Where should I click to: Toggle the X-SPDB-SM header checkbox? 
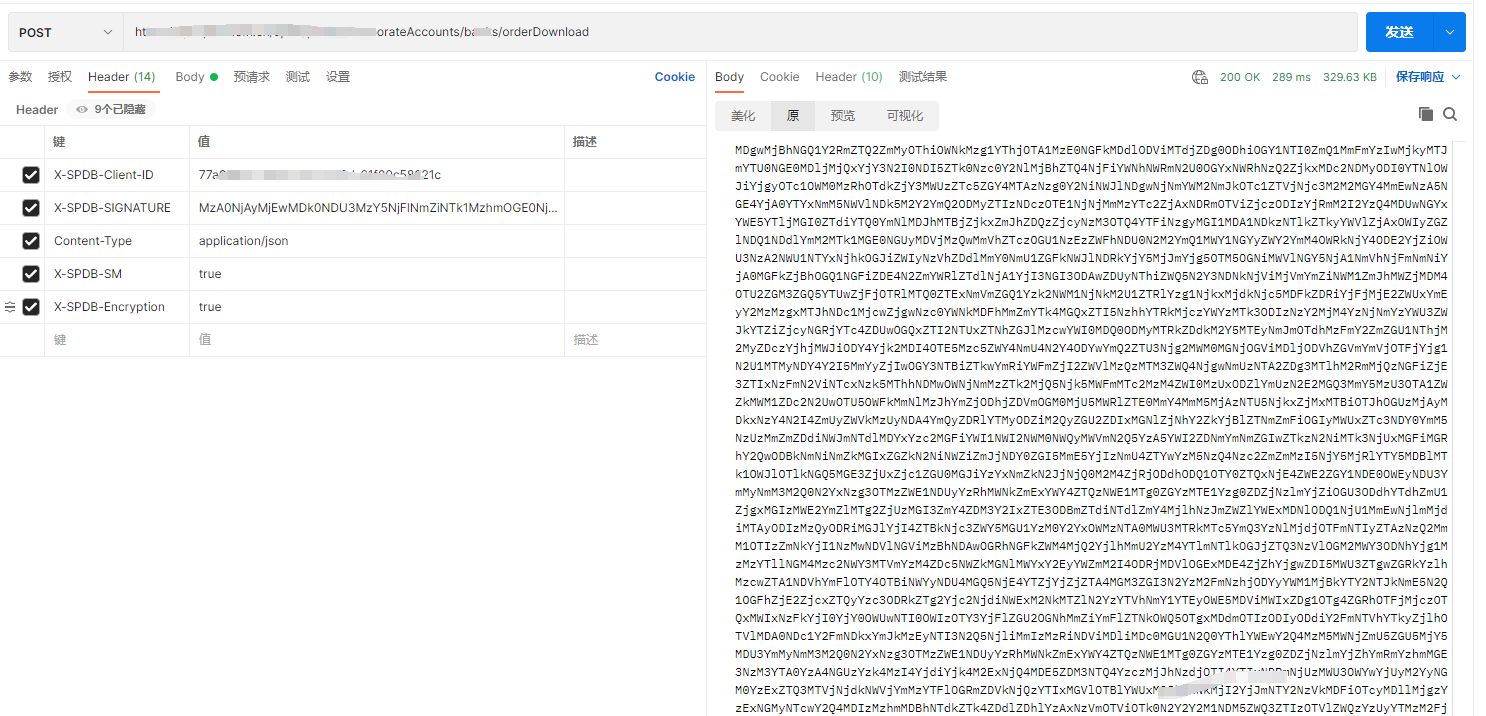click(x=31, y=274)
